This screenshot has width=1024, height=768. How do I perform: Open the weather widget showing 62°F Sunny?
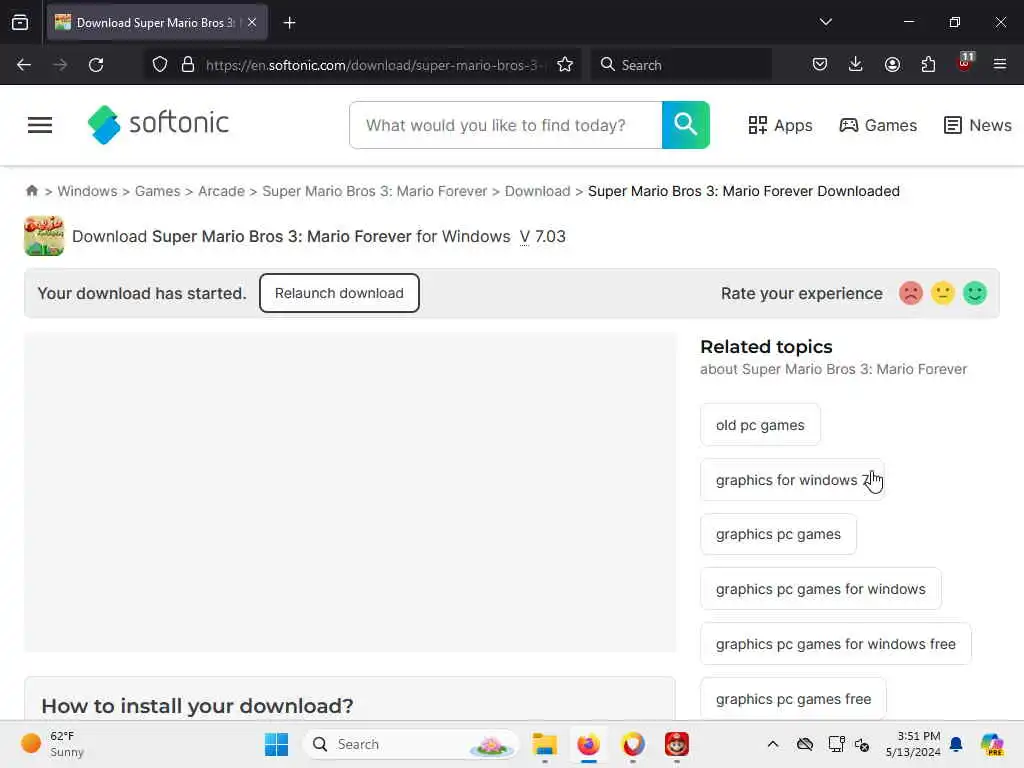pyautogui.click(x=52, y=744)
